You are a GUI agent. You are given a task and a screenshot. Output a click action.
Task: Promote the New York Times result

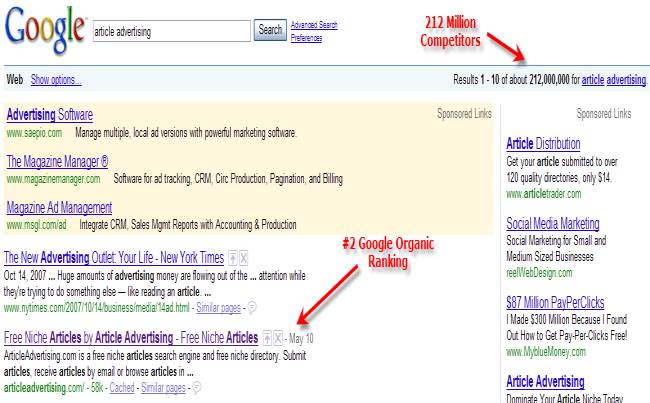[233, 258]
